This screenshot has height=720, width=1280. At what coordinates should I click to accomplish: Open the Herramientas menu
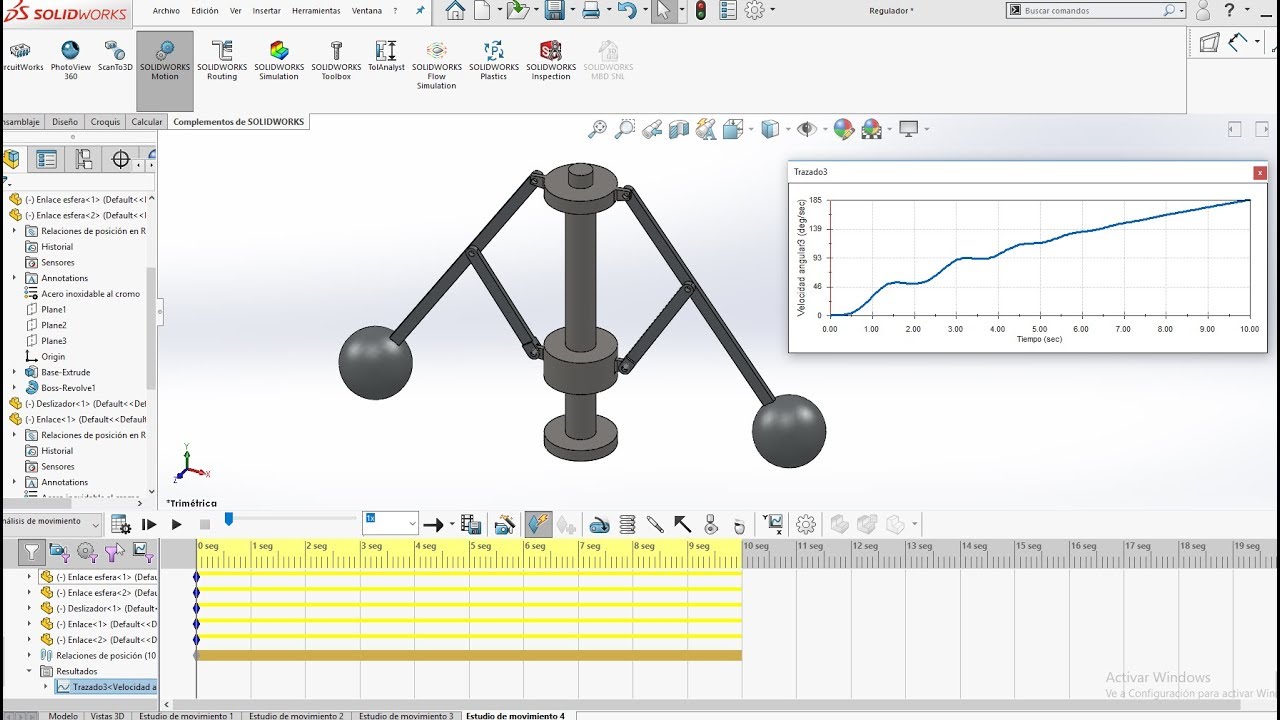(x=316, y=11)
